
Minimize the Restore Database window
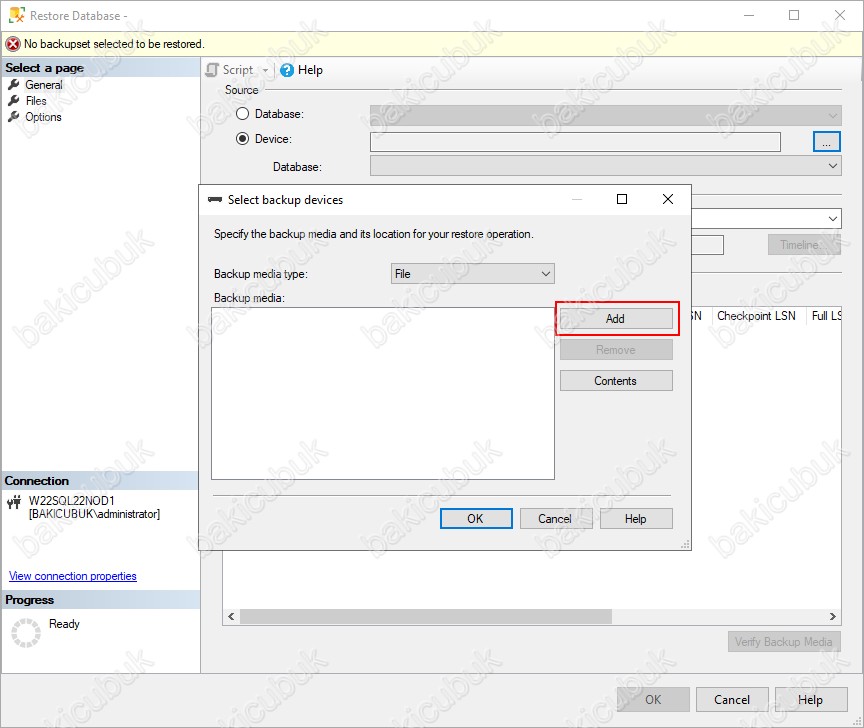[749, 15]
